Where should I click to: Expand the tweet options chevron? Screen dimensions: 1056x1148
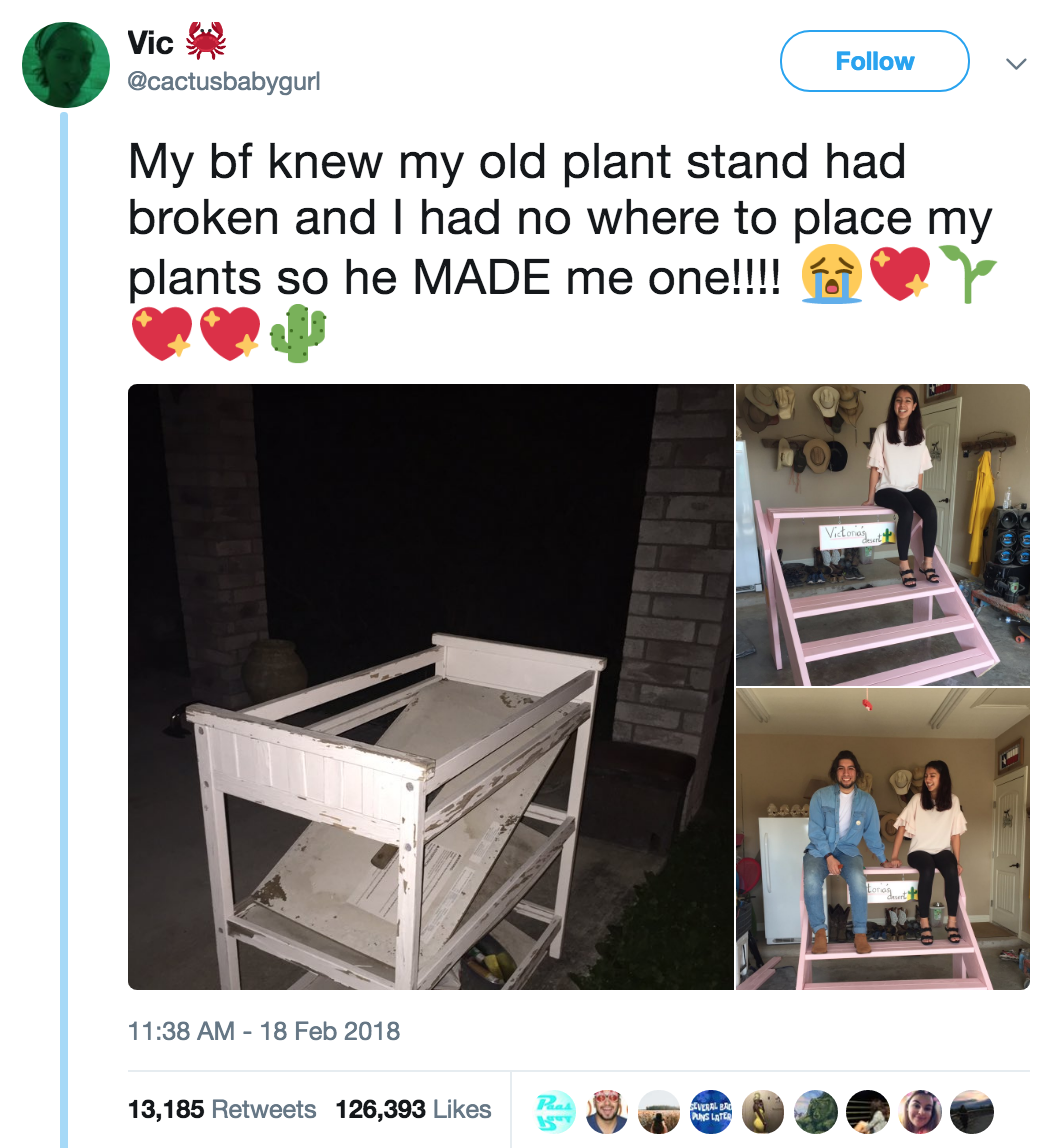1016,64
